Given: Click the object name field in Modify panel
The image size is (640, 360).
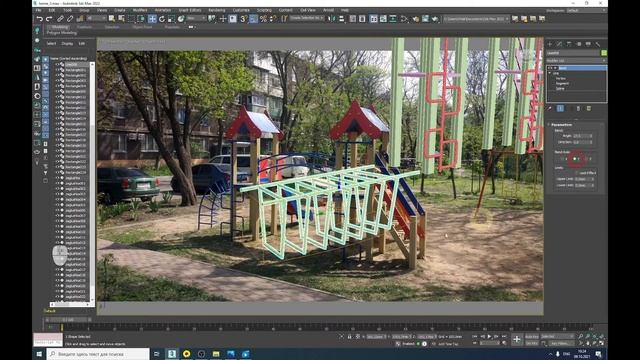Looking at the screenshot, I should click(573, 53).
